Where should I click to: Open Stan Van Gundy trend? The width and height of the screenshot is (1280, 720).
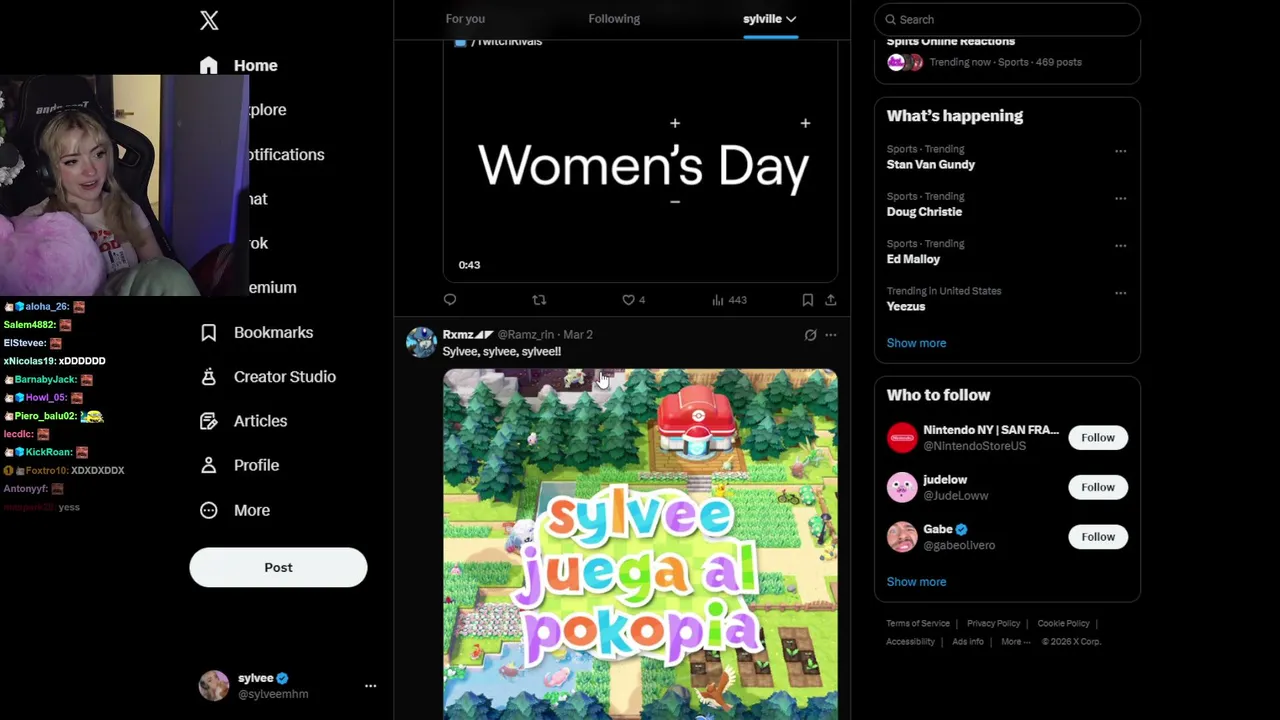(1007, 157)
